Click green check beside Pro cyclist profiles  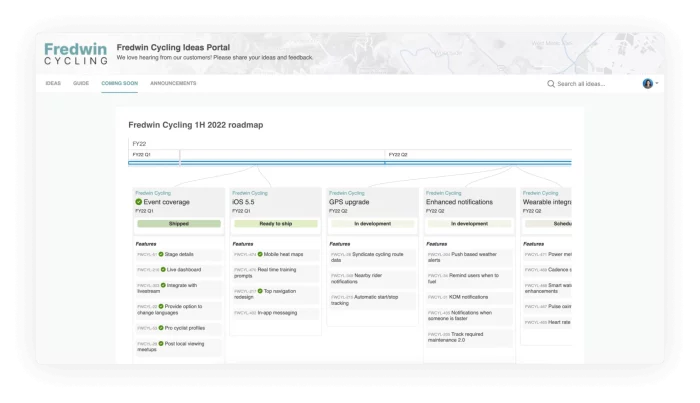(162, 327)
